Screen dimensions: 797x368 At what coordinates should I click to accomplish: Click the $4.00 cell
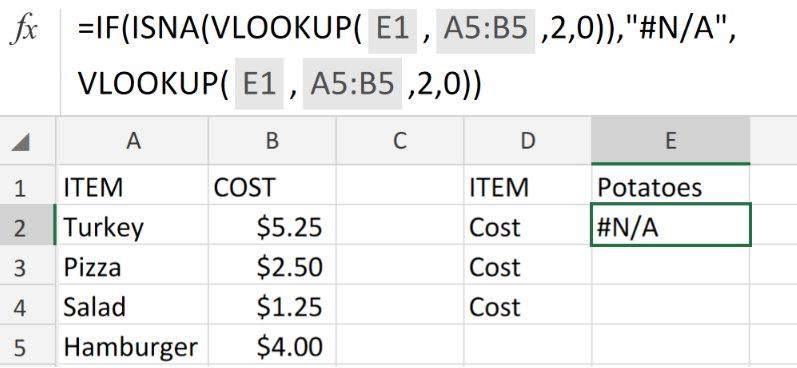[272, 347]
